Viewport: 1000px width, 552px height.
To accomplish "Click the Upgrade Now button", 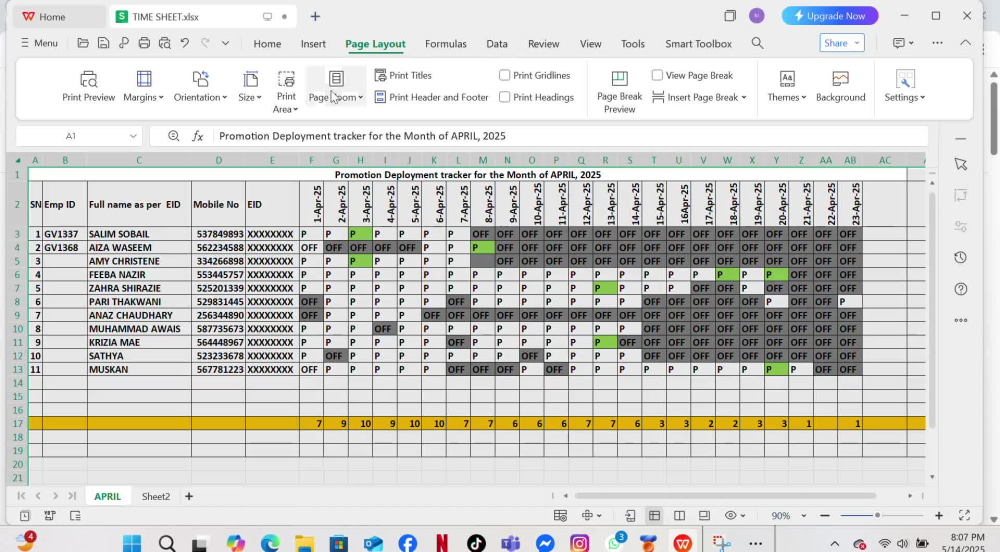I will tap(830, 16).
